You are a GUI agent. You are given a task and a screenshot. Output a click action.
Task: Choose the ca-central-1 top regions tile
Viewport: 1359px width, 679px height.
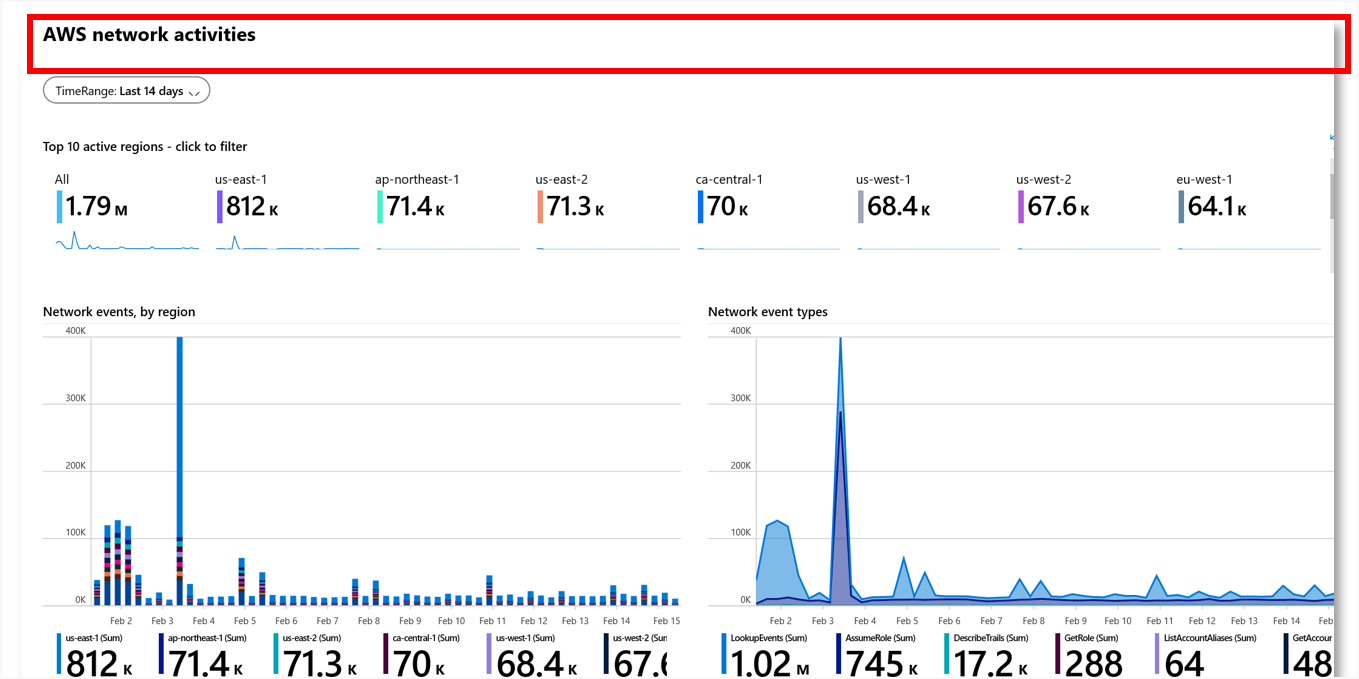729,207
